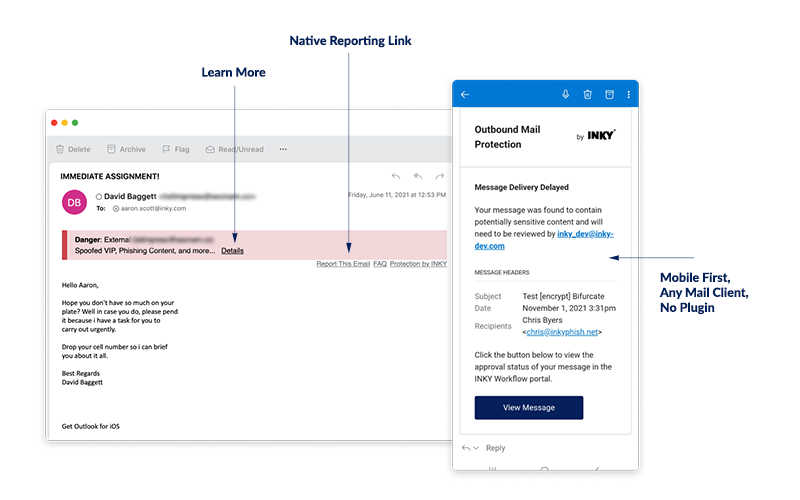Click the Report This Email link
800x500 pixels.
[x=343, y=264]
